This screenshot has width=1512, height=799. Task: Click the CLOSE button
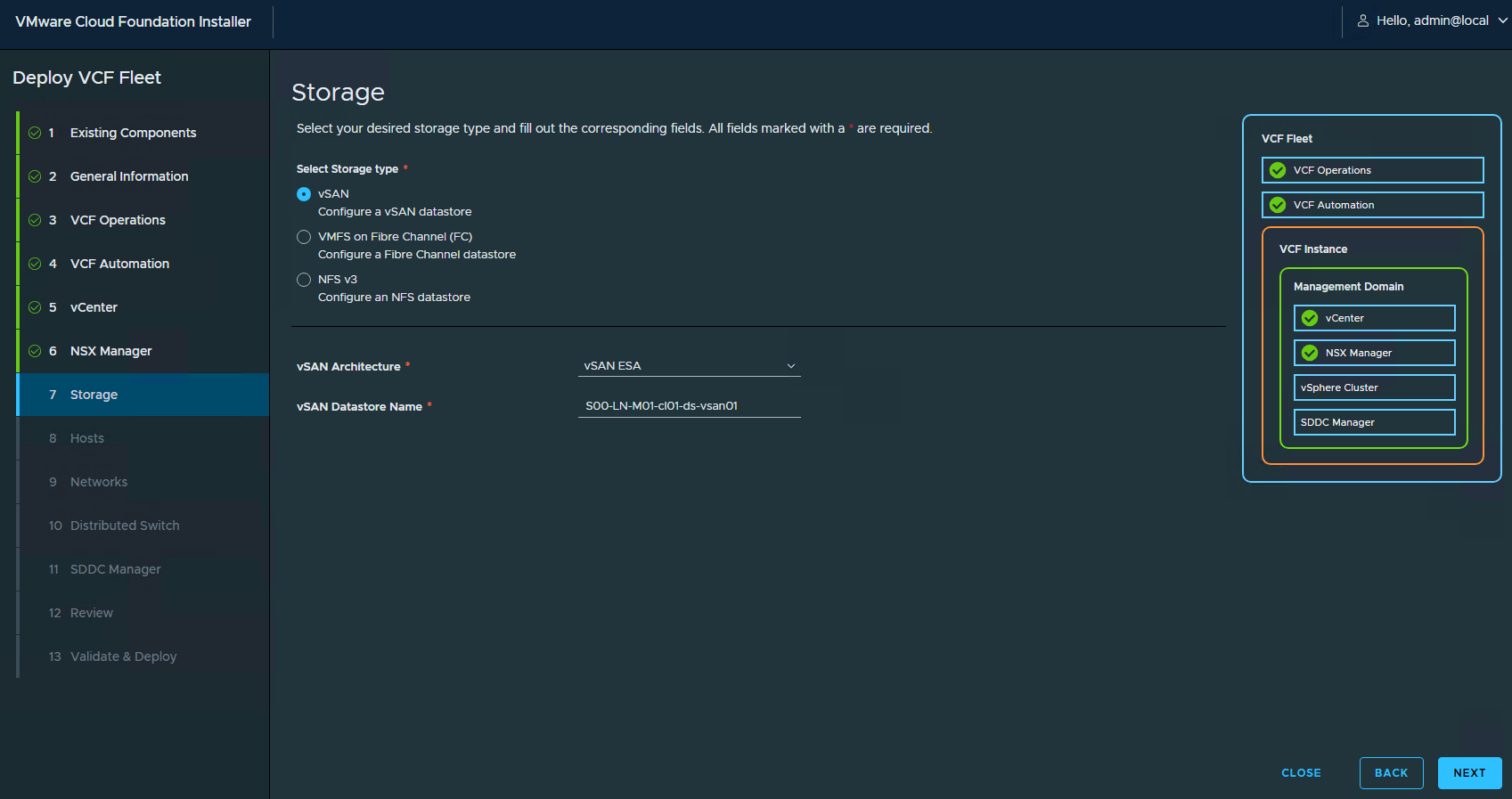coord(1301,773)
